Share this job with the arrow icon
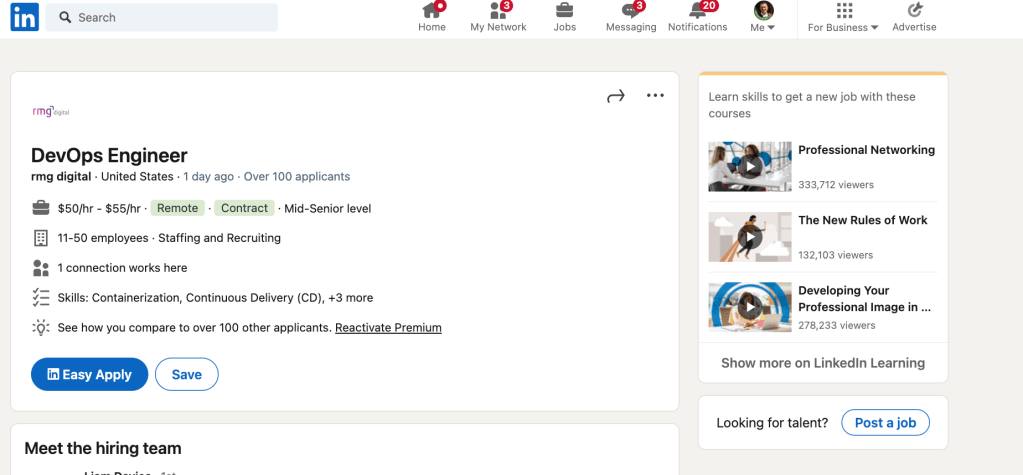Image resolution: width=1023 pixels, height=475 pixels. click(x=616, y=96)
